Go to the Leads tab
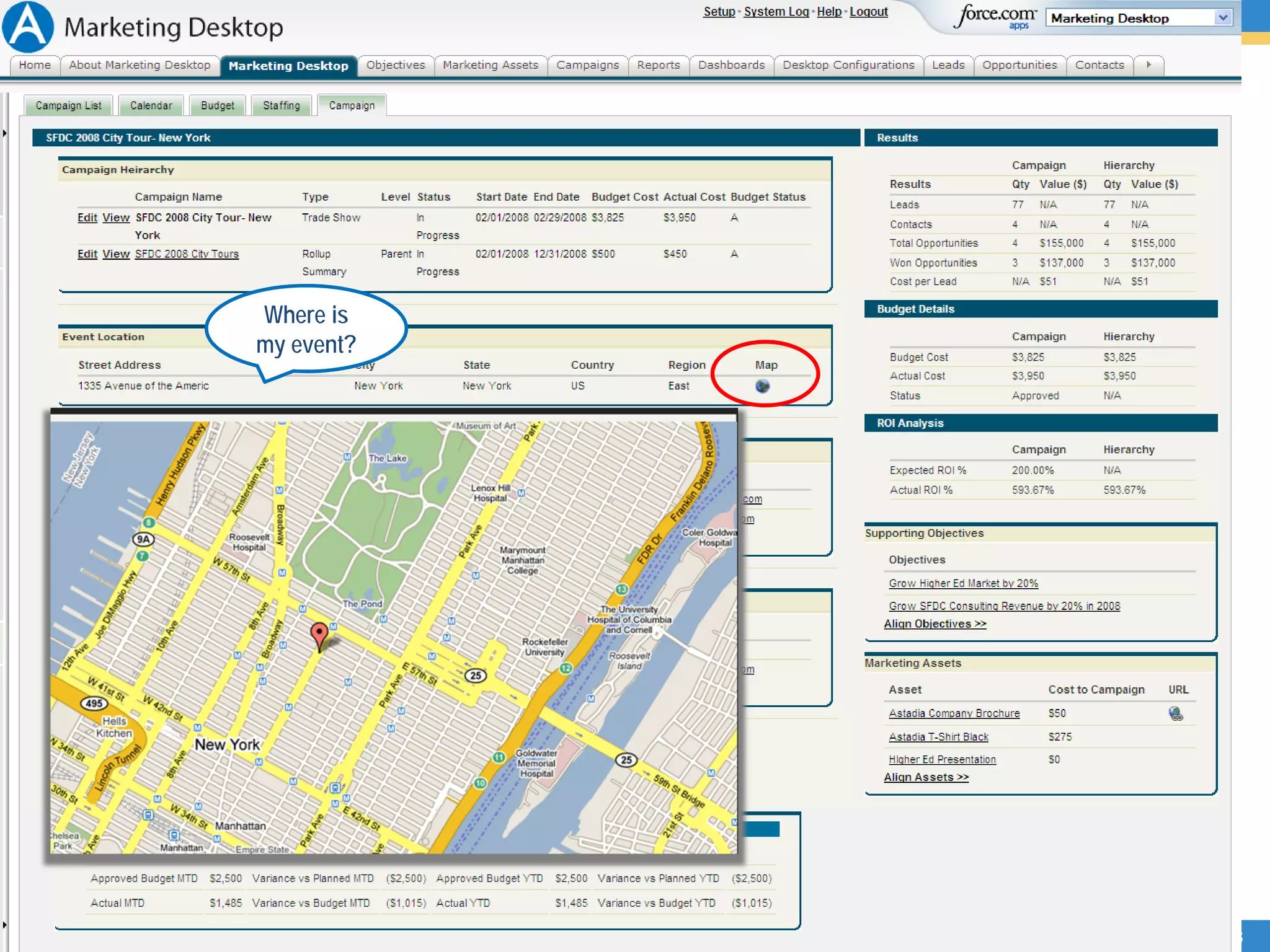This screenshot has width=1270, height=952. point(948,65)
